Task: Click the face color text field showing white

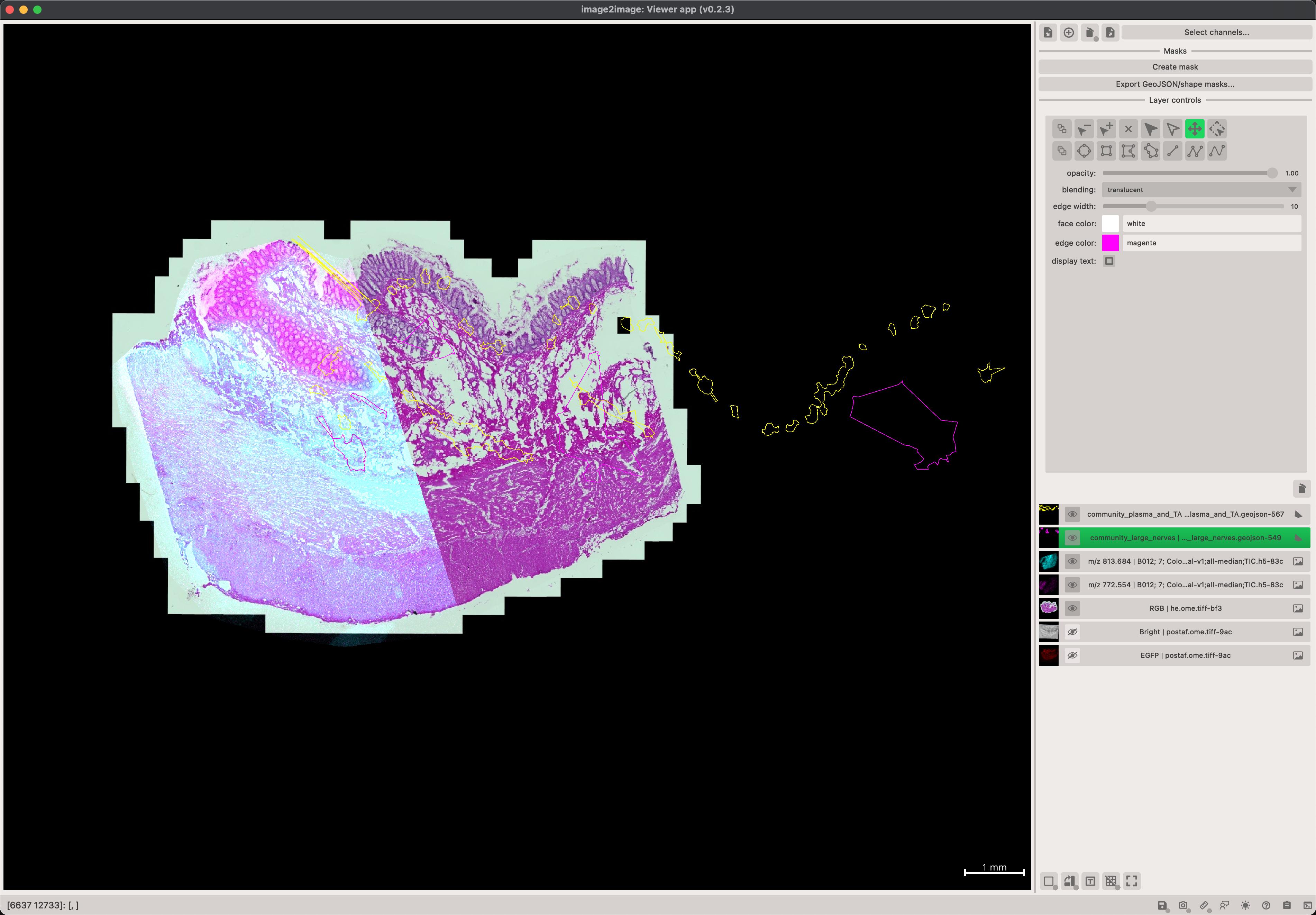Action: tap(1210, 224)
